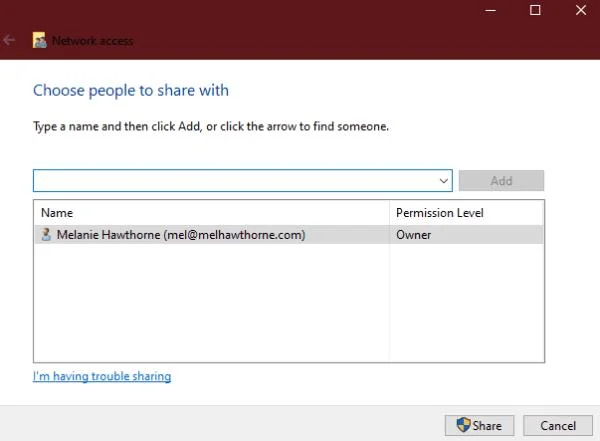Click the Name column header
The width and height of the screenshot is (600, 441).
tap(212, 213)
